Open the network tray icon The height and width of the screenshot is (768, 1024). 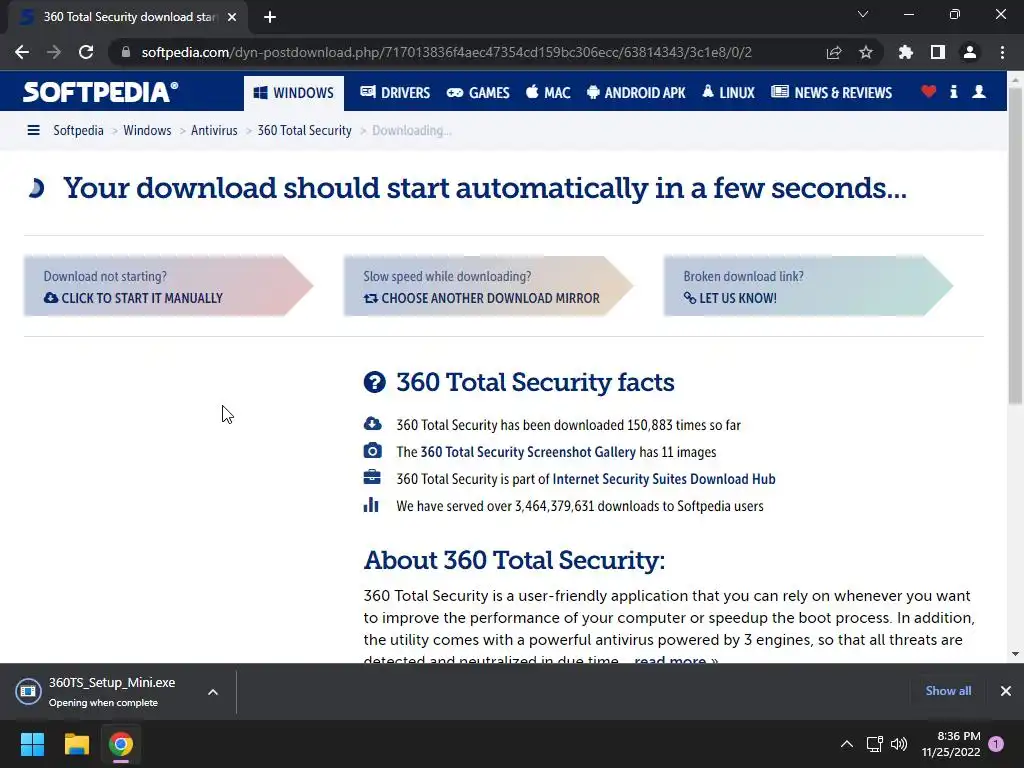point(874,744)
